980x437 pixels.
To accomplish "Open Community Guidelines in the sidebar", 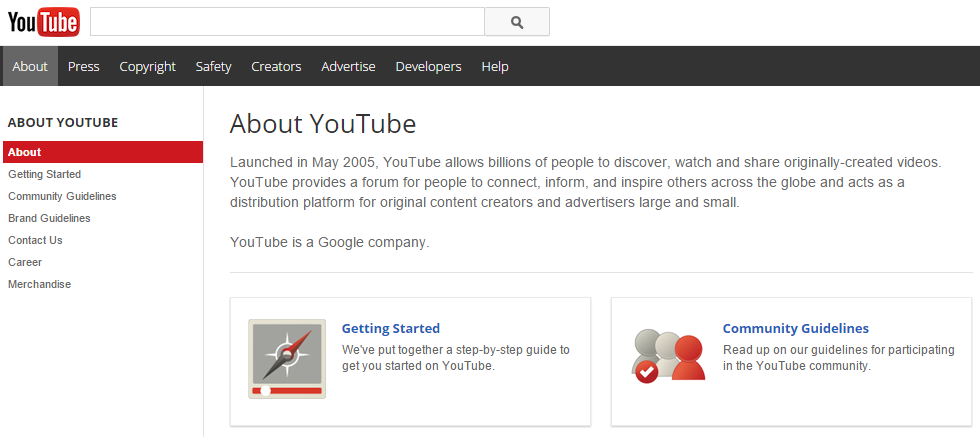I will (62, 196).
